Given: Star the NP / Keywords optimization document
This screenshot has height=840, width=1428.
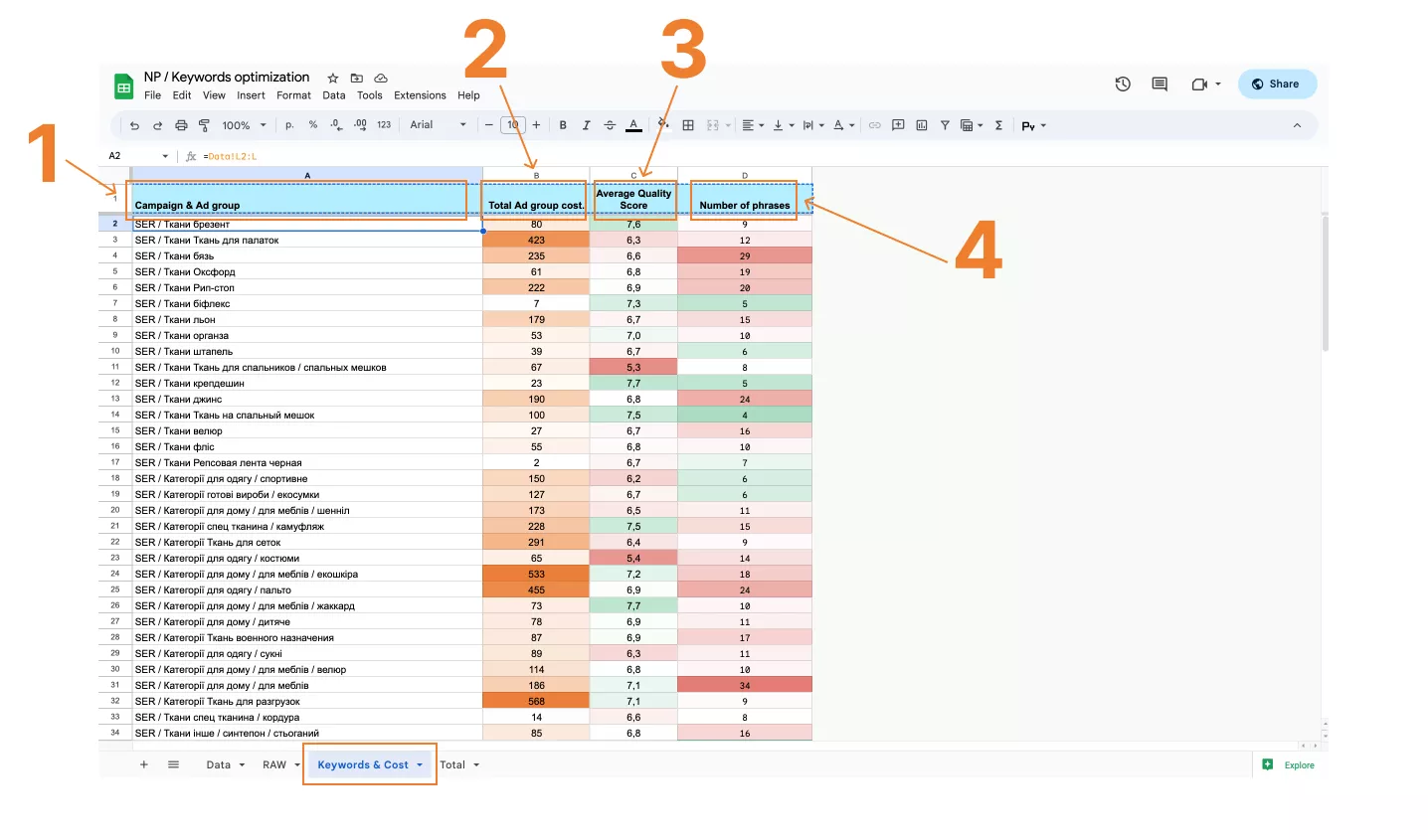Looking at the screenshot, I should point(333,78).
